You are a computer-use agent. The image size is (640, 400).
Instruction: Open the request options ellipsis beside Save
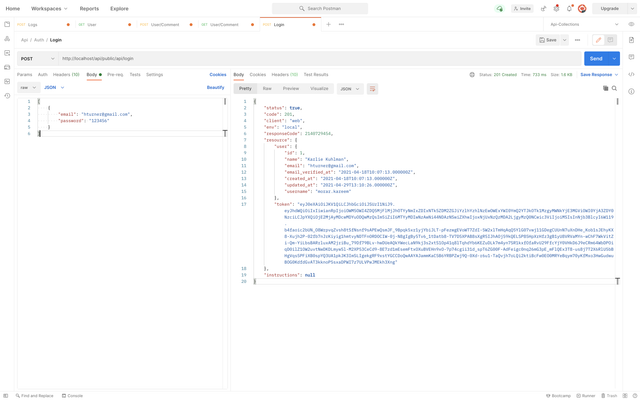coord(577,40)
